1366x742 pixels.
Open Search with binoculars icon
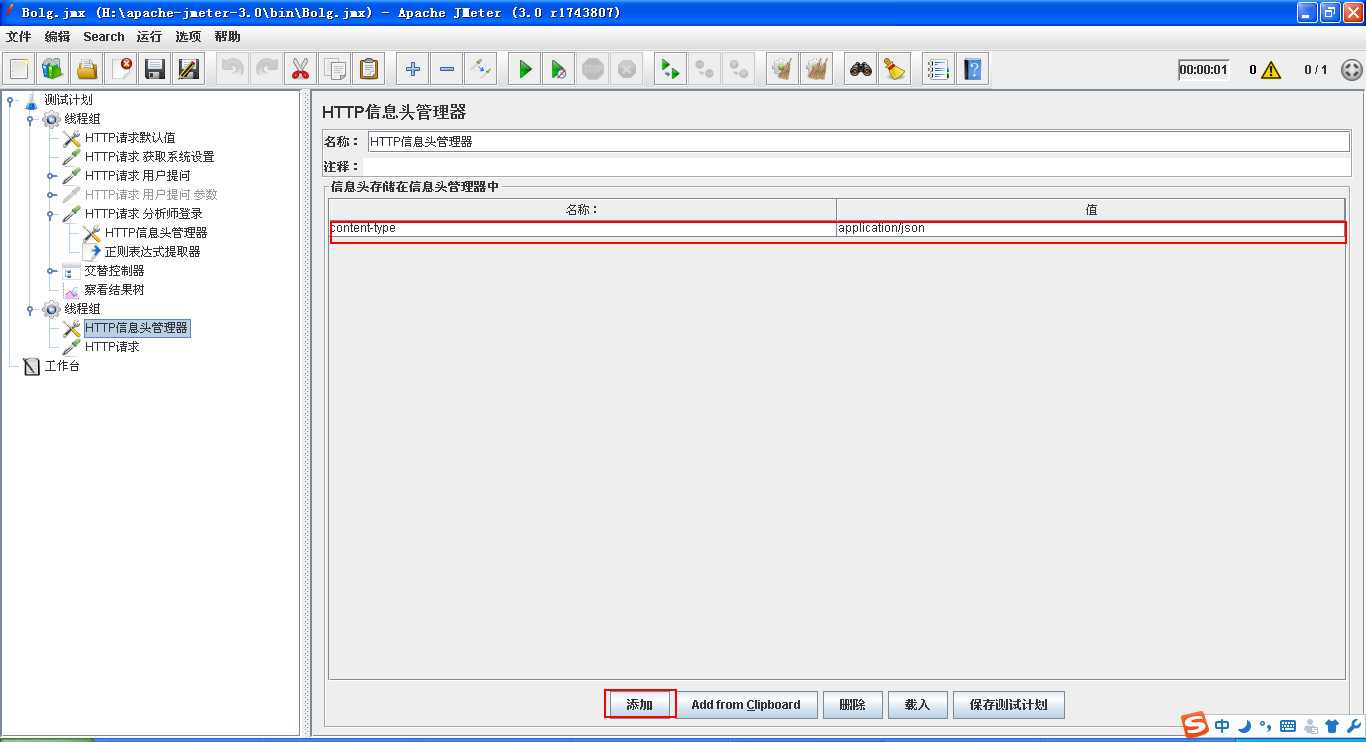(x=860, y=69)
